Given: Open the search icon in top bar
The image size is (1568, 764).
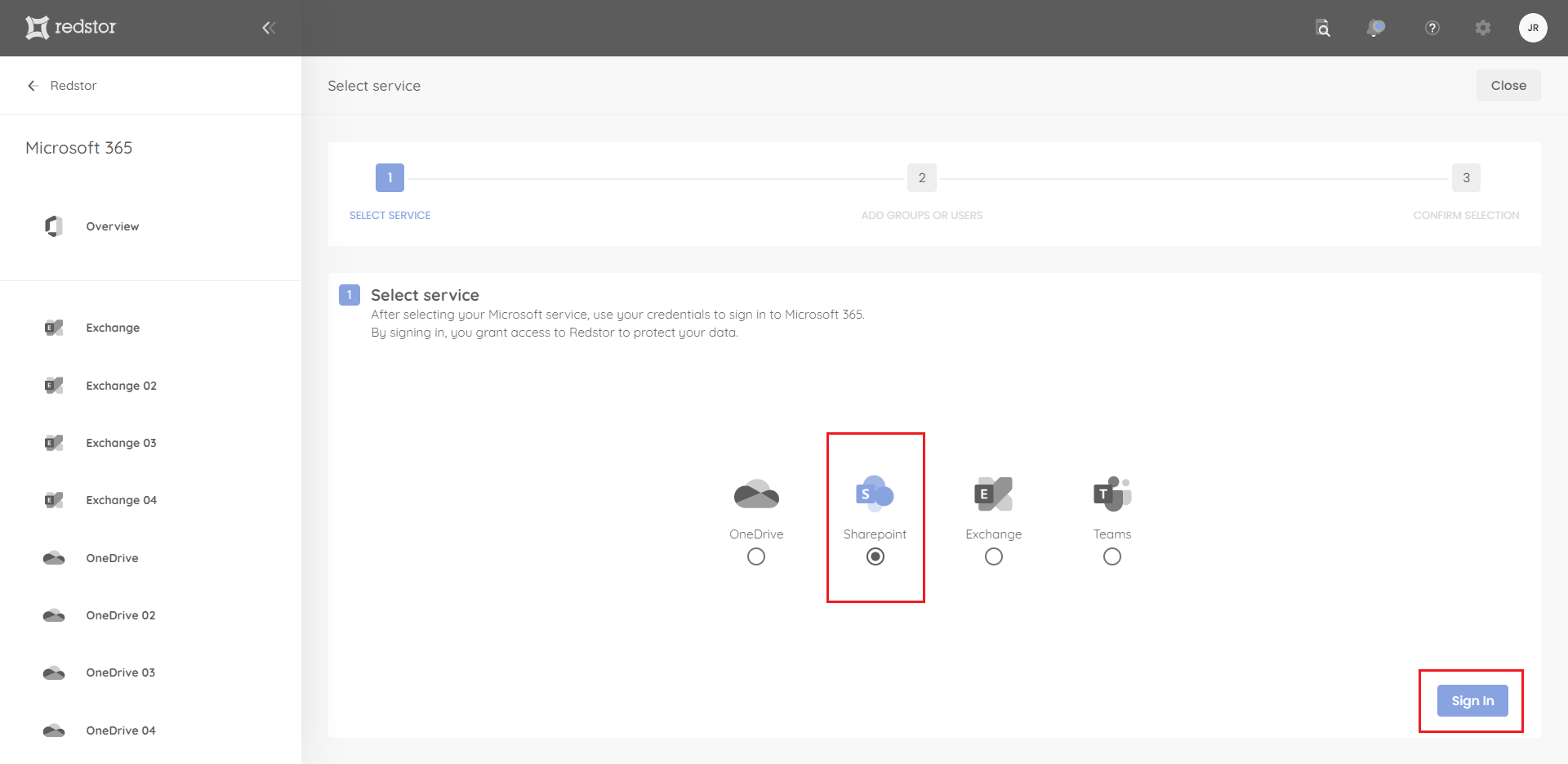Looking at the screenshot, I should point(1323,29).
